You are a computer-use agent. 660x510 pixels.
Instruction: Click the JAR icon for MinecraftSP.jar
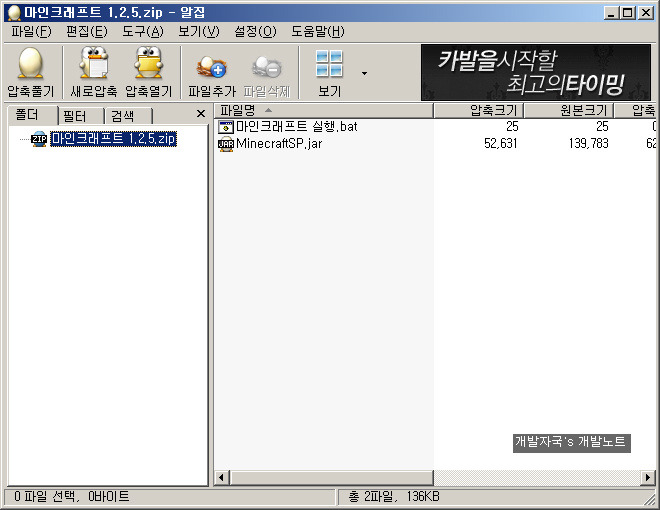[226, 144]
